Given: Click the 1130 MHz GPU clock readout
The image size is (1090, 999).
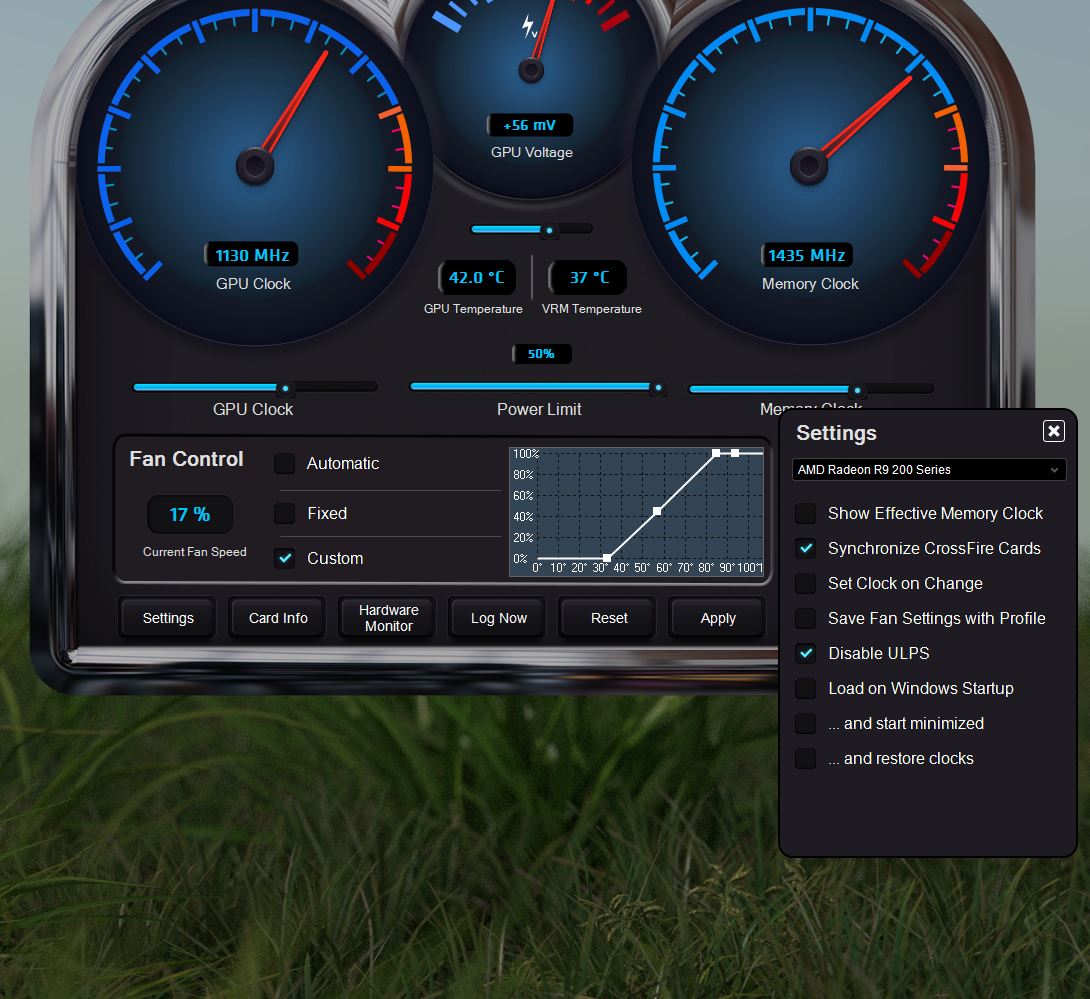Looking at the screenshot, I should (x=252, y=255).
